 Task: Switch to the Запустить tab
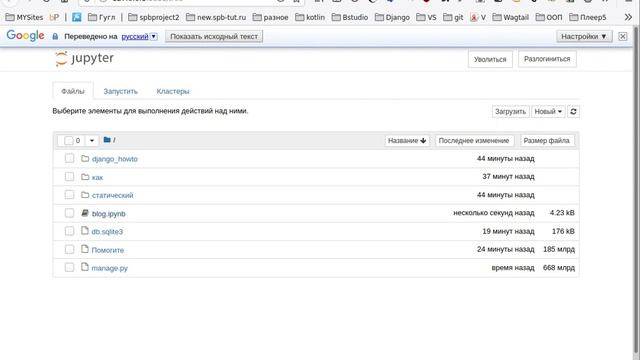click(120, 91)
